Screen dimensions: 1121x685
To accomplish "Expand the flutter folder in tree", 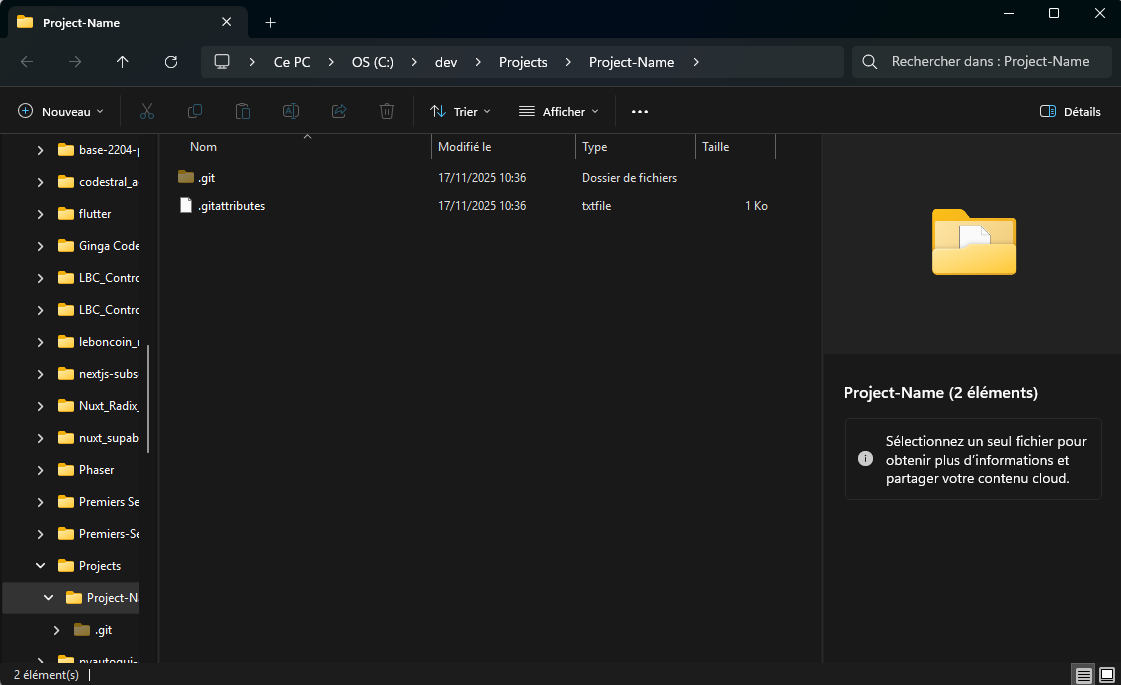I will click(40, 214).
